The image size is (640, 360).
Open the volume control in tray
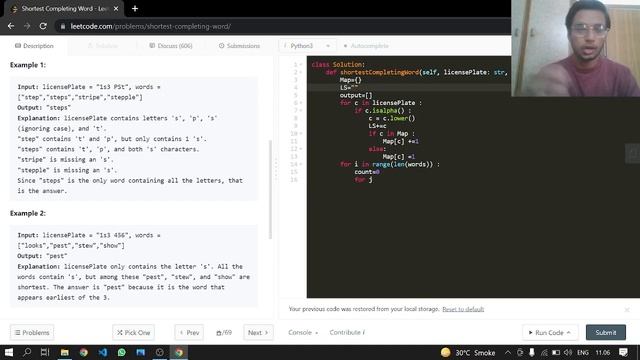coord(568,352)
